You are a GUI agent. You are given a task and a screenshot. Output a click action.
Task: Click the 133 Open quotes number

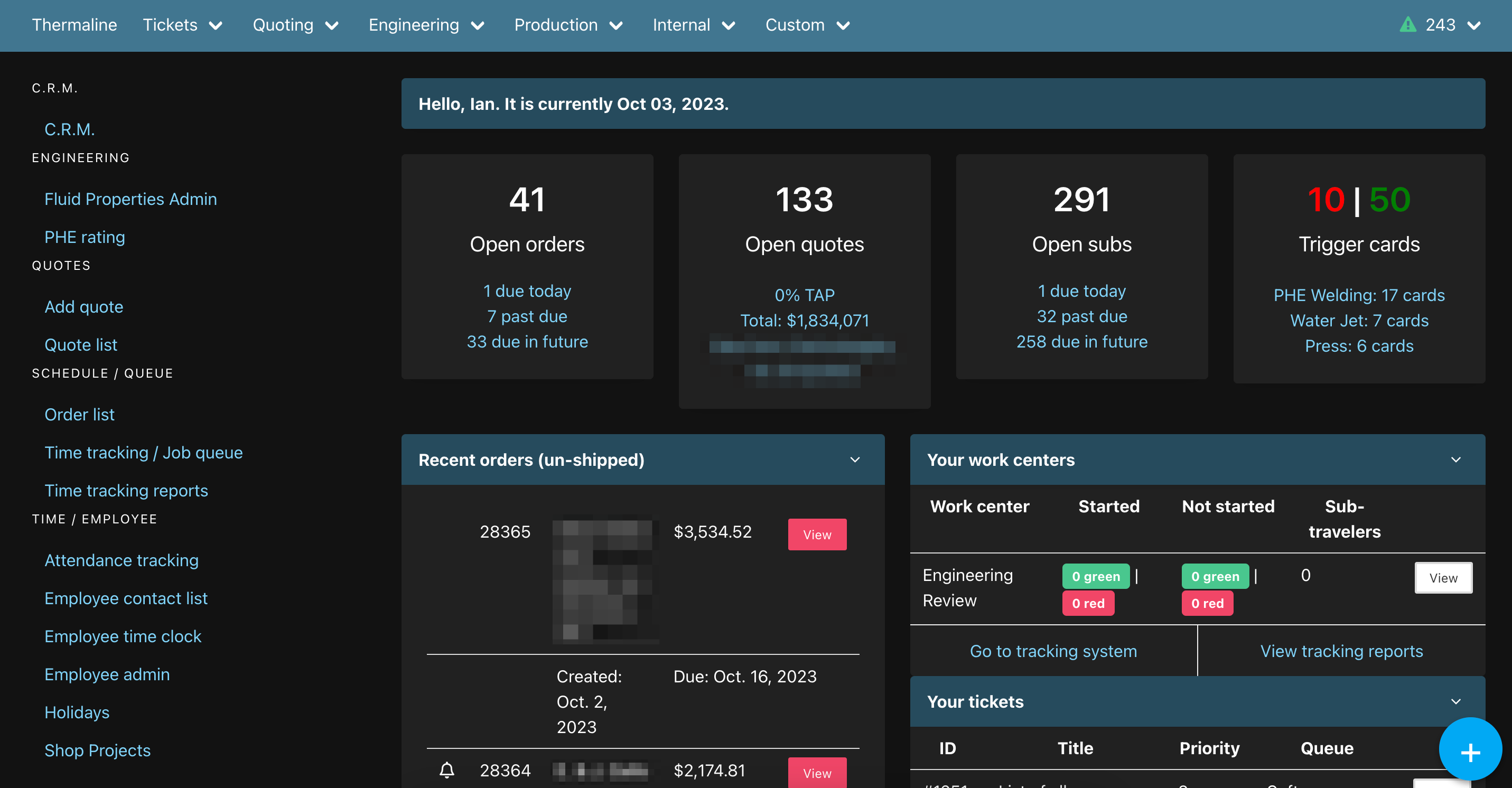[804, 200]
